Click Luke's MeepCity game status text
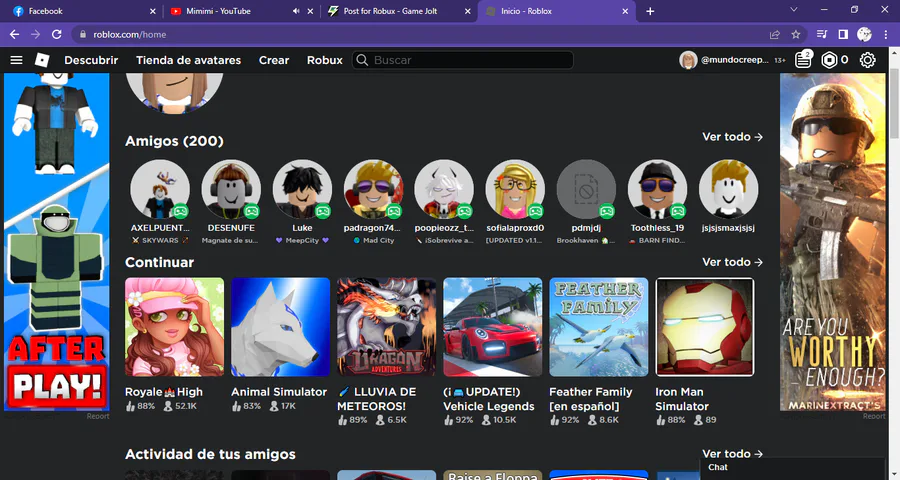This screenshot has width=900, height=480. pos(302,241)
